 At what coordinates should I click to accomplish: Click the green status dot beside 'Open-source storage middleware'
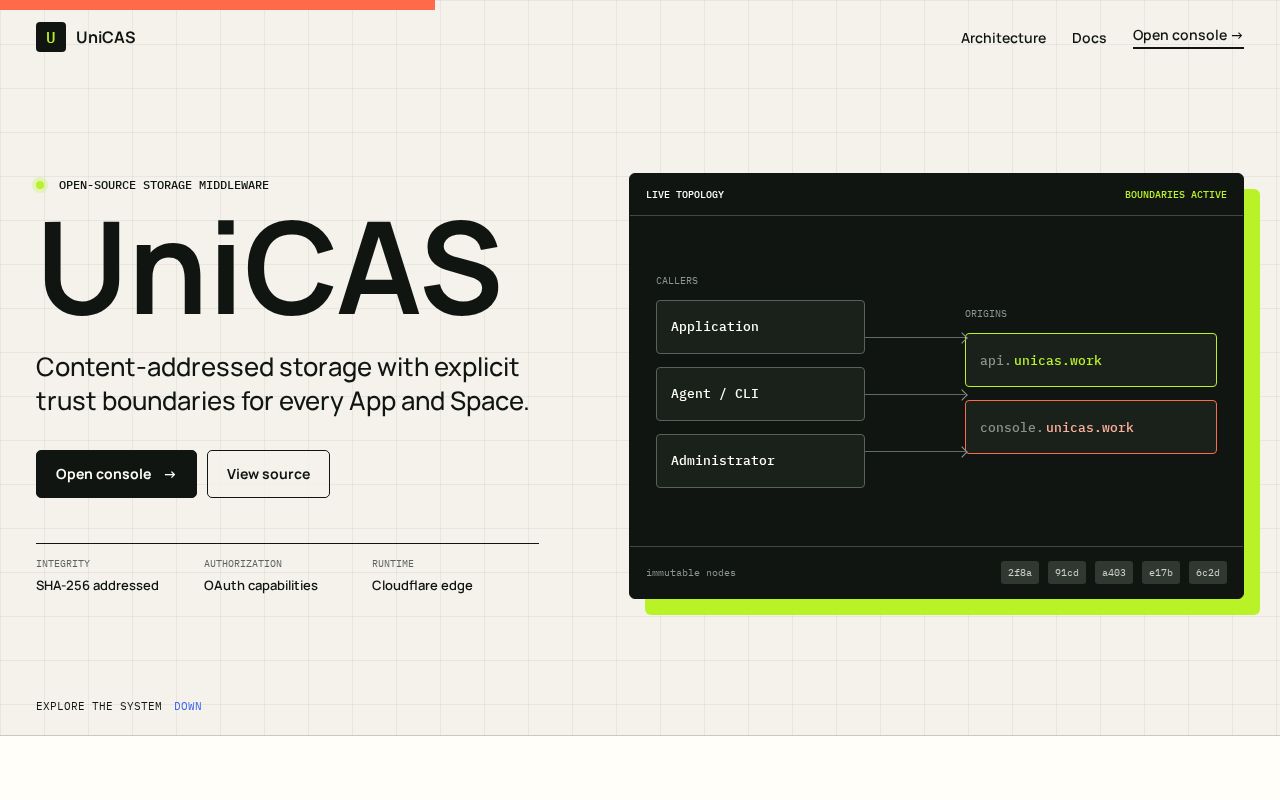[40, 185]
